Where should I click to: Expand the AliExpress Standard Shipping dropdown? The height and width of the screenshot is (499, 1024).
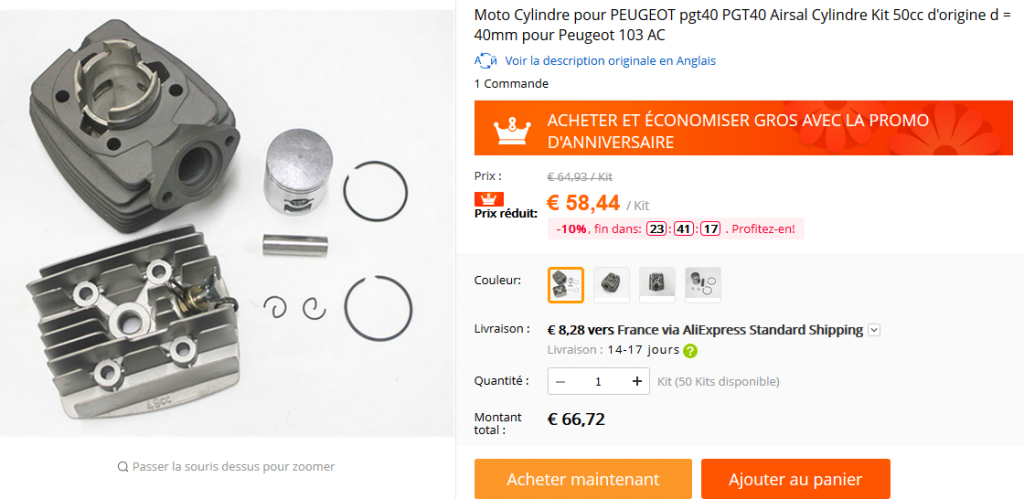(874, 330)
